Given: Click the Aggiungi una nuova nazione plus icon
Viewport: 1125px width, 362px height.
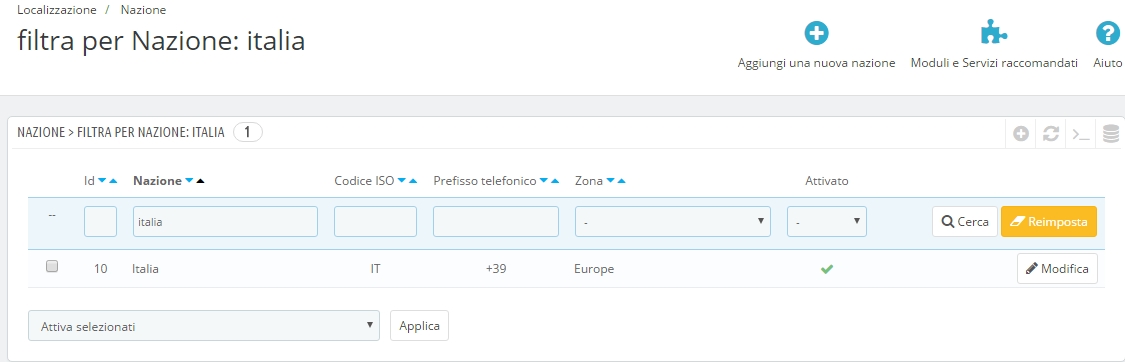Looking at the screenshot, I should point(816,34).
